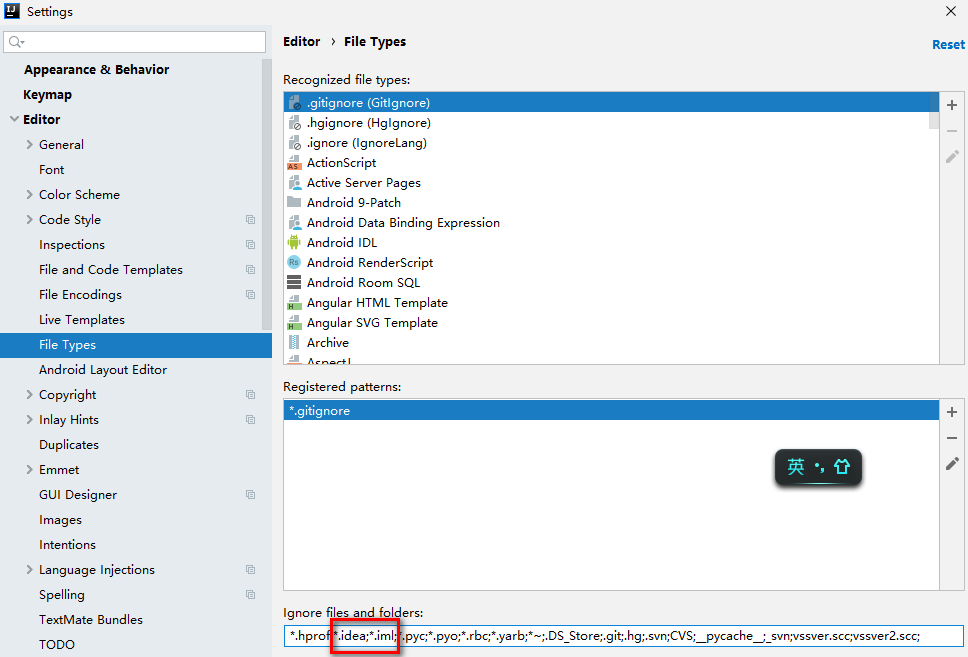The image size is (968, 657).
Task: Click the recognized file types scrollbar
Action: pyautogui.click(x=933, y=111)
